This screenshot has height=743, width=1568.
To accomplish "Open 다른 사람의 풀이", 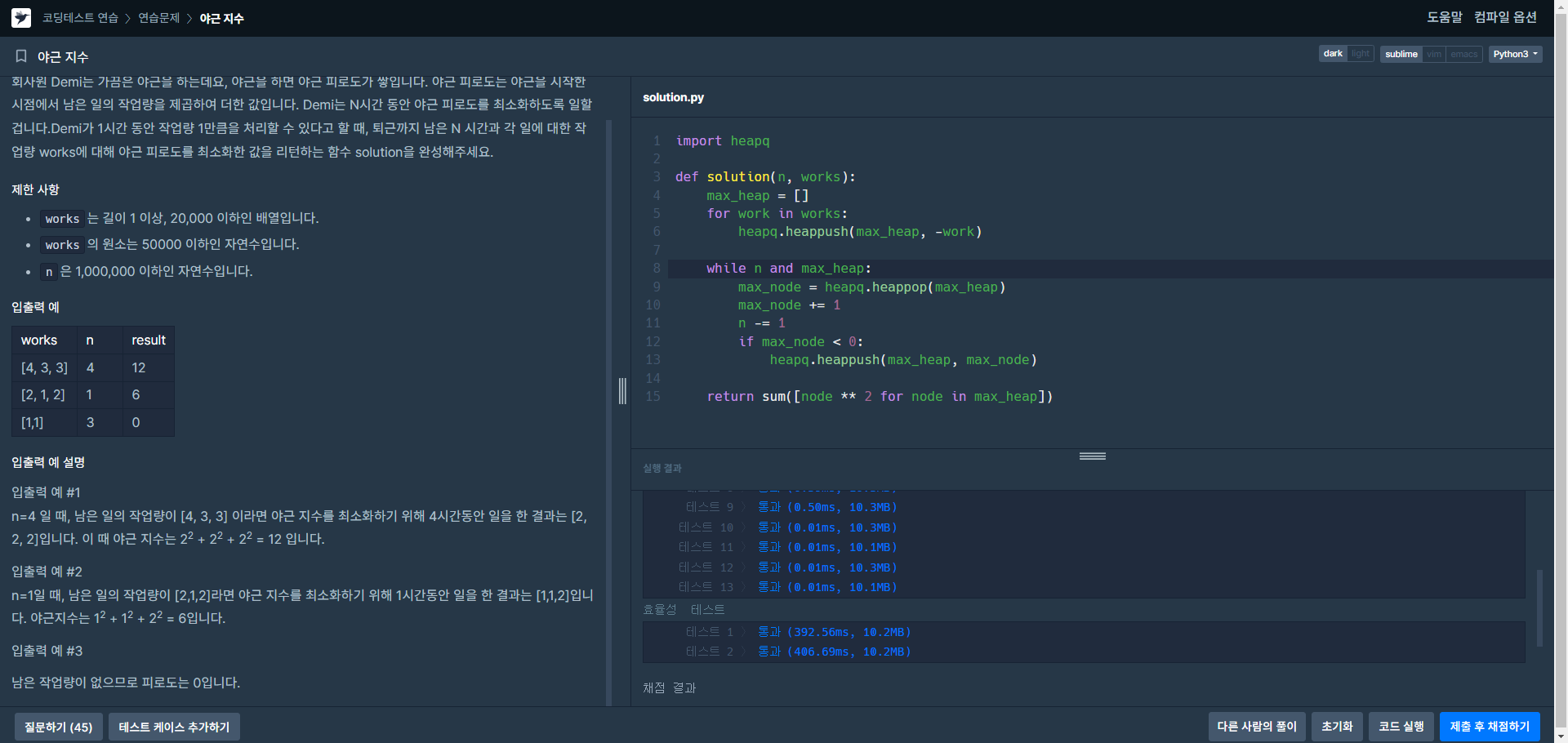I will point(1257,726).
